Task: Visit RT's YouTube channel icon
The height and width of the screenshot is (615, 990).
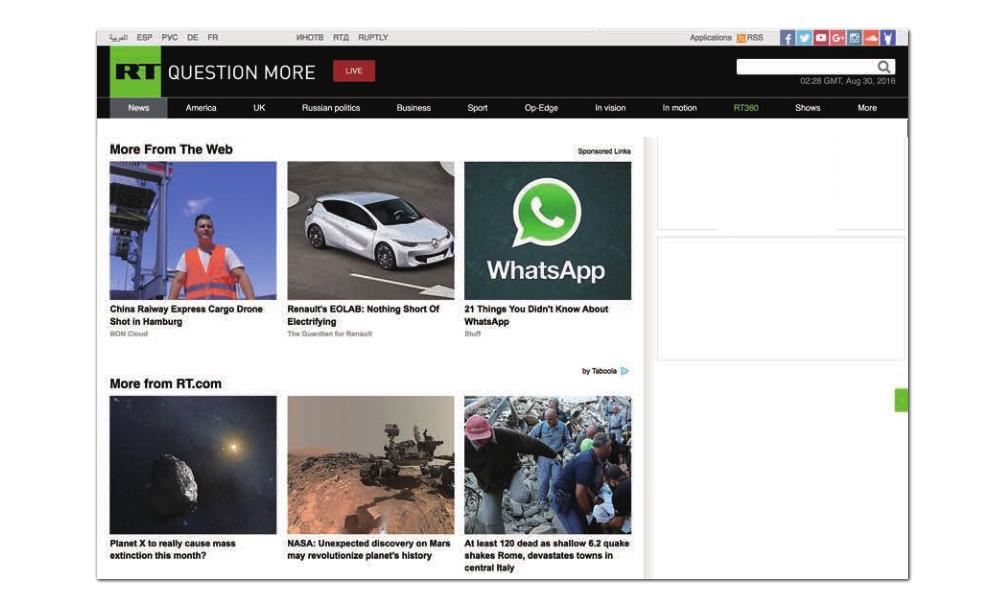Action: [x=821, y=38]
